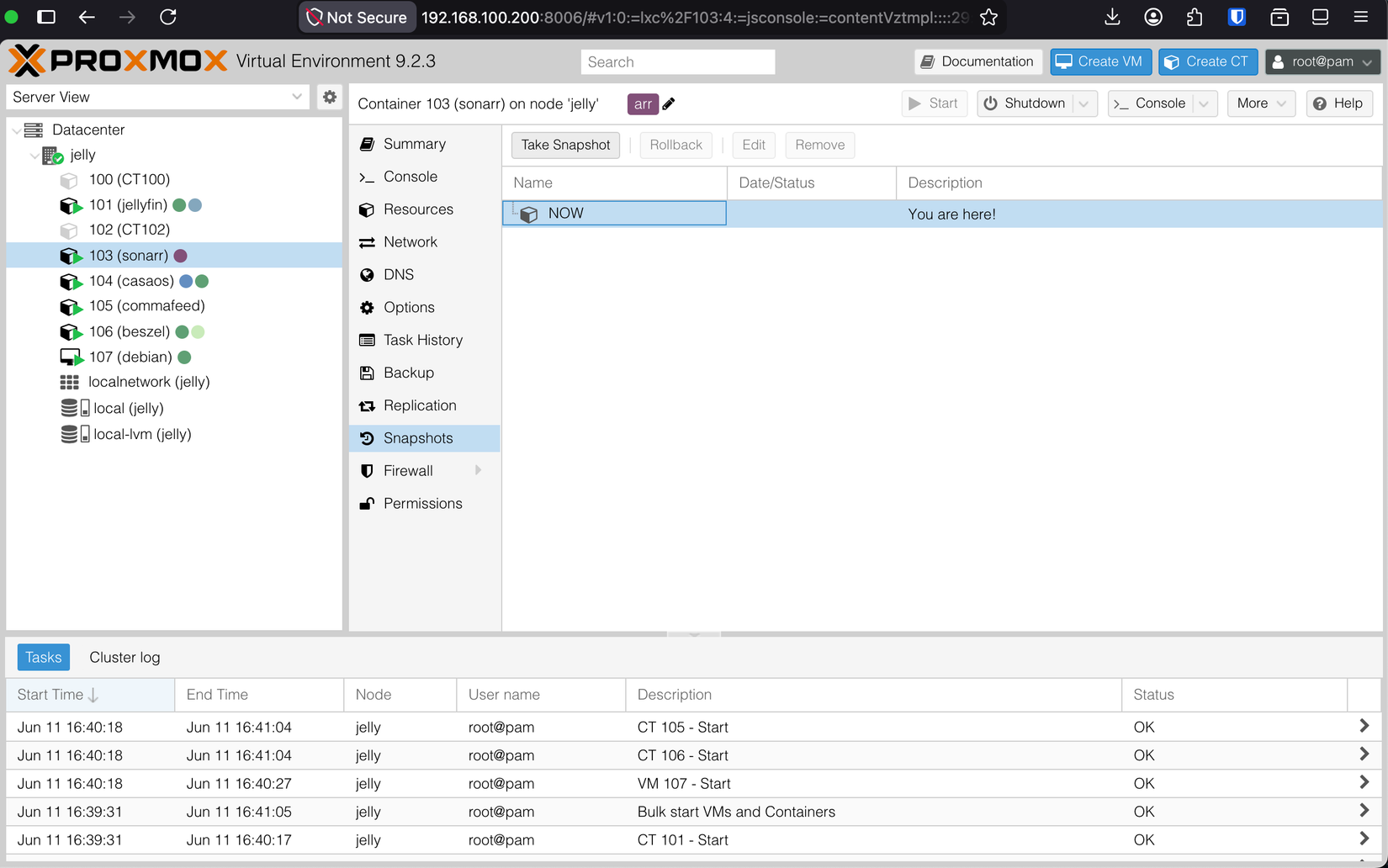Collapse the Datacenter tree node
The height and width of the screenshot is (868, 1388).
pyautogui.click(x=17, y=130)
